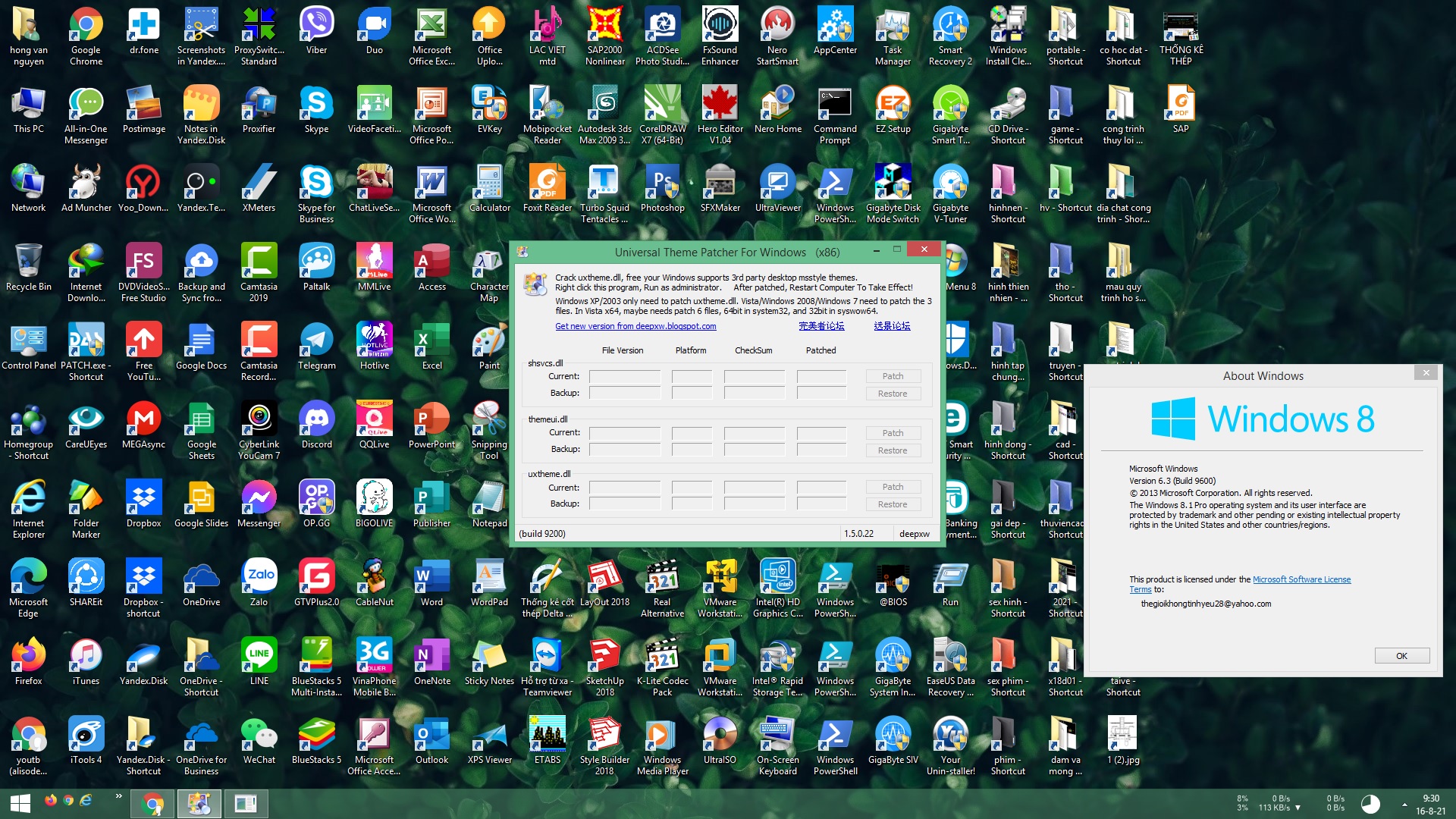
Task: Click the shsvcs.dll Current File Version field
Action: point(625,376)
